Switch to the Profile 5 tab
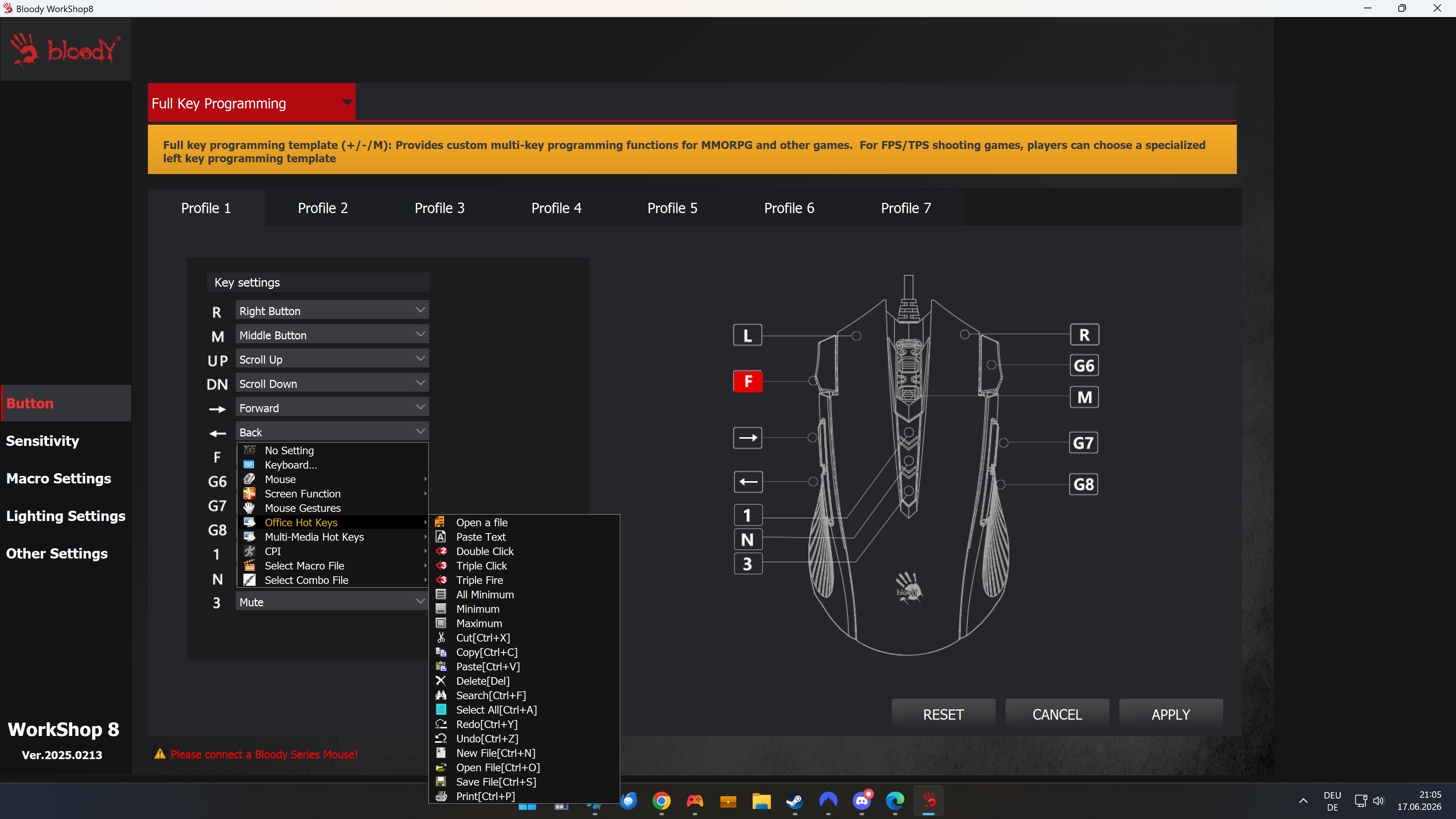Viewport: 1456px width, 819px height. [673, 208]
